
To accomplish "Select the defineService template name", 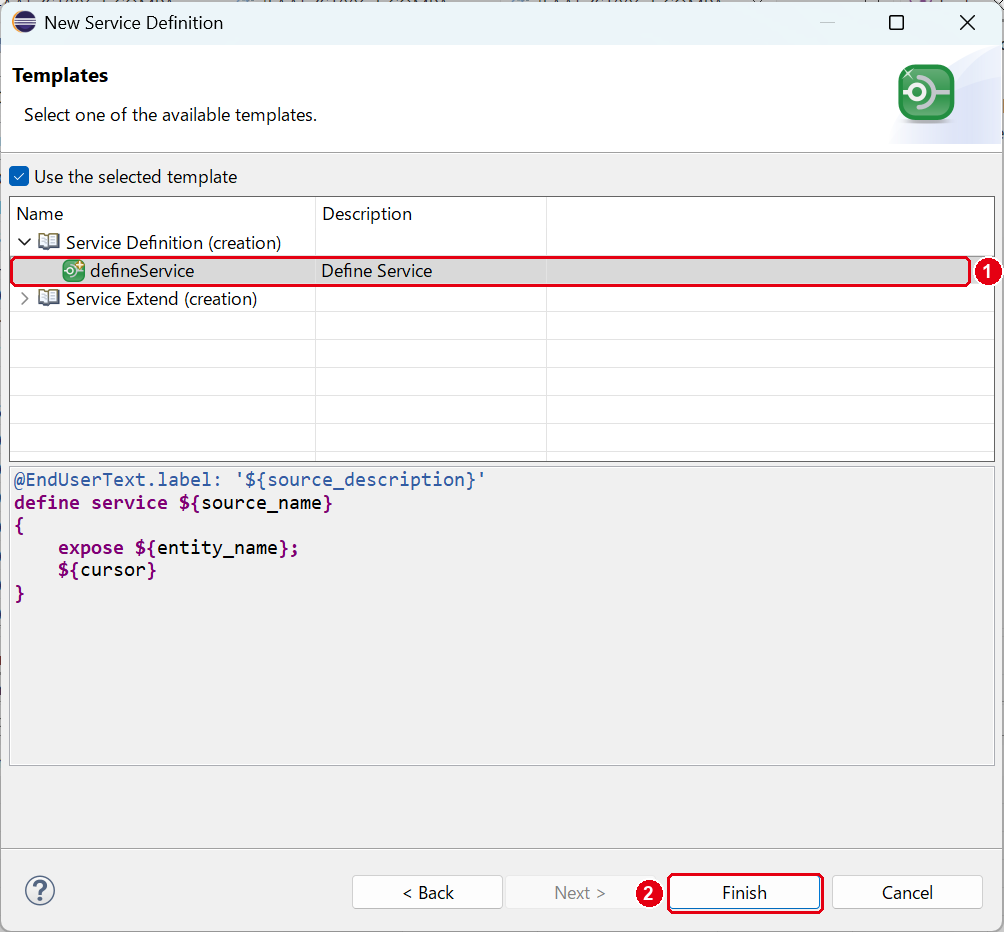I will click(x=142, y=271).
